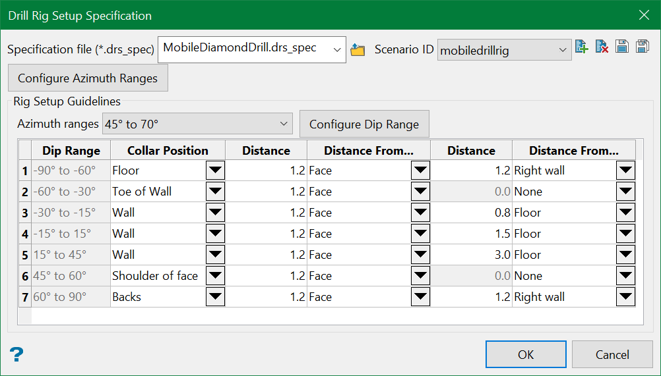Expand Face dropdown in Backs row
Image resolution: width=661 pixels, height=376 pixels.
click(420, 297)
